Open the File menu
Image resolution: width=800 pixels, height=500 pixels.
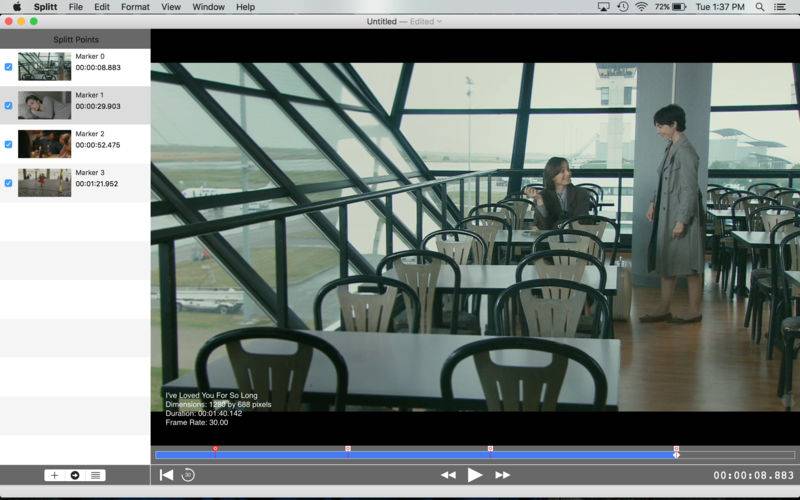76,7
